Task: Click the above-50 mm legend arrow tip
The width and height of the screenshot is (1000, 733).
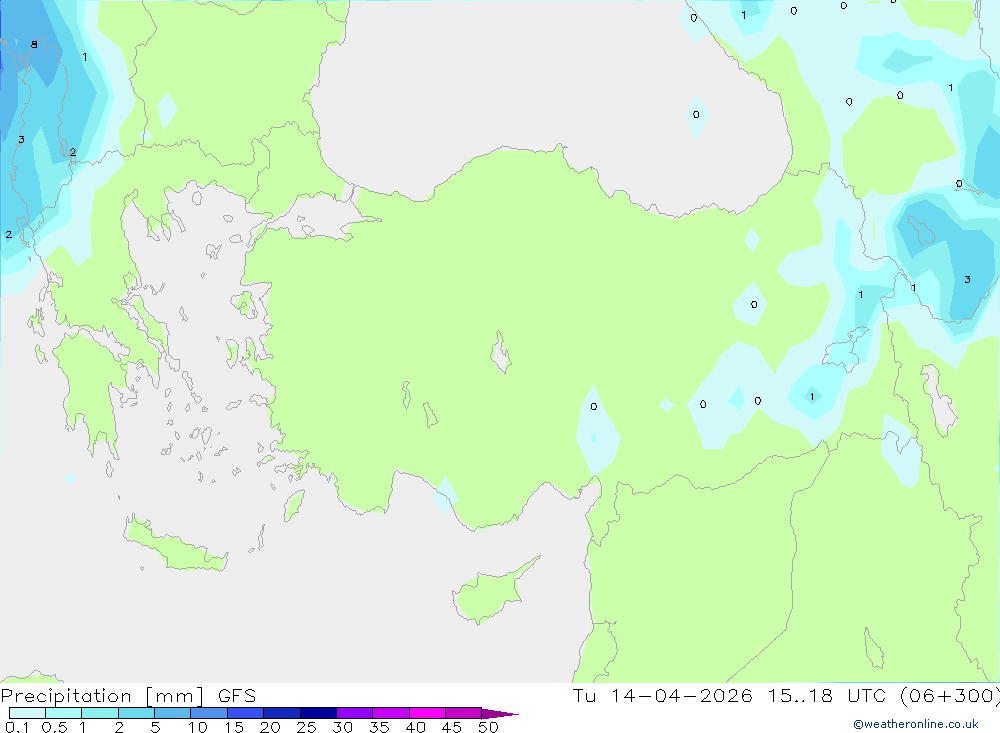Action: click(x=500, y=714)
